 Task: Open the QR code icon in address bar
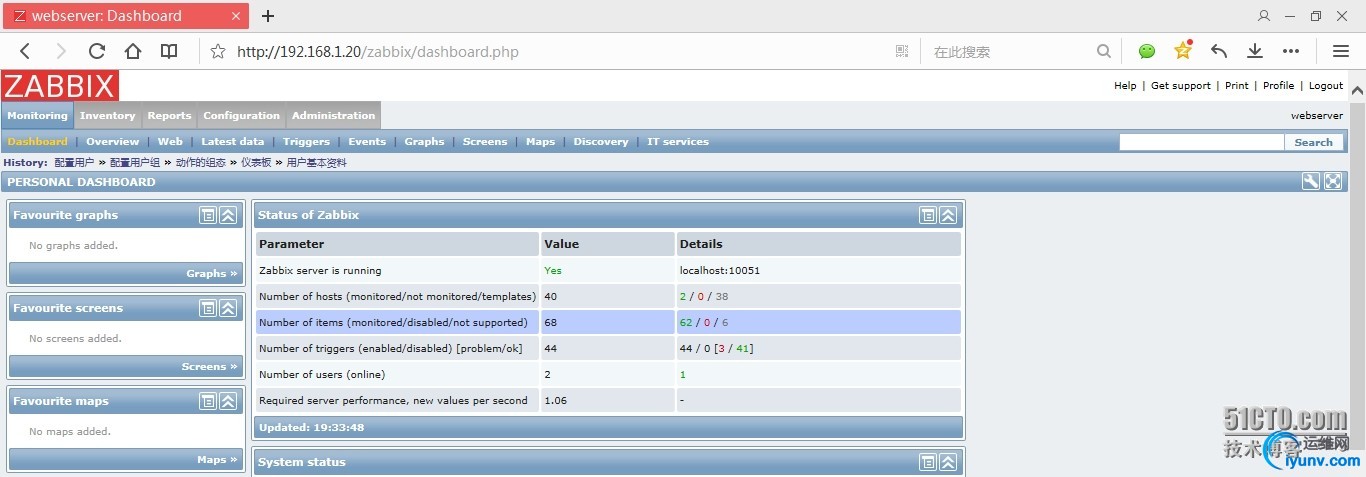[x=902, y=51]
